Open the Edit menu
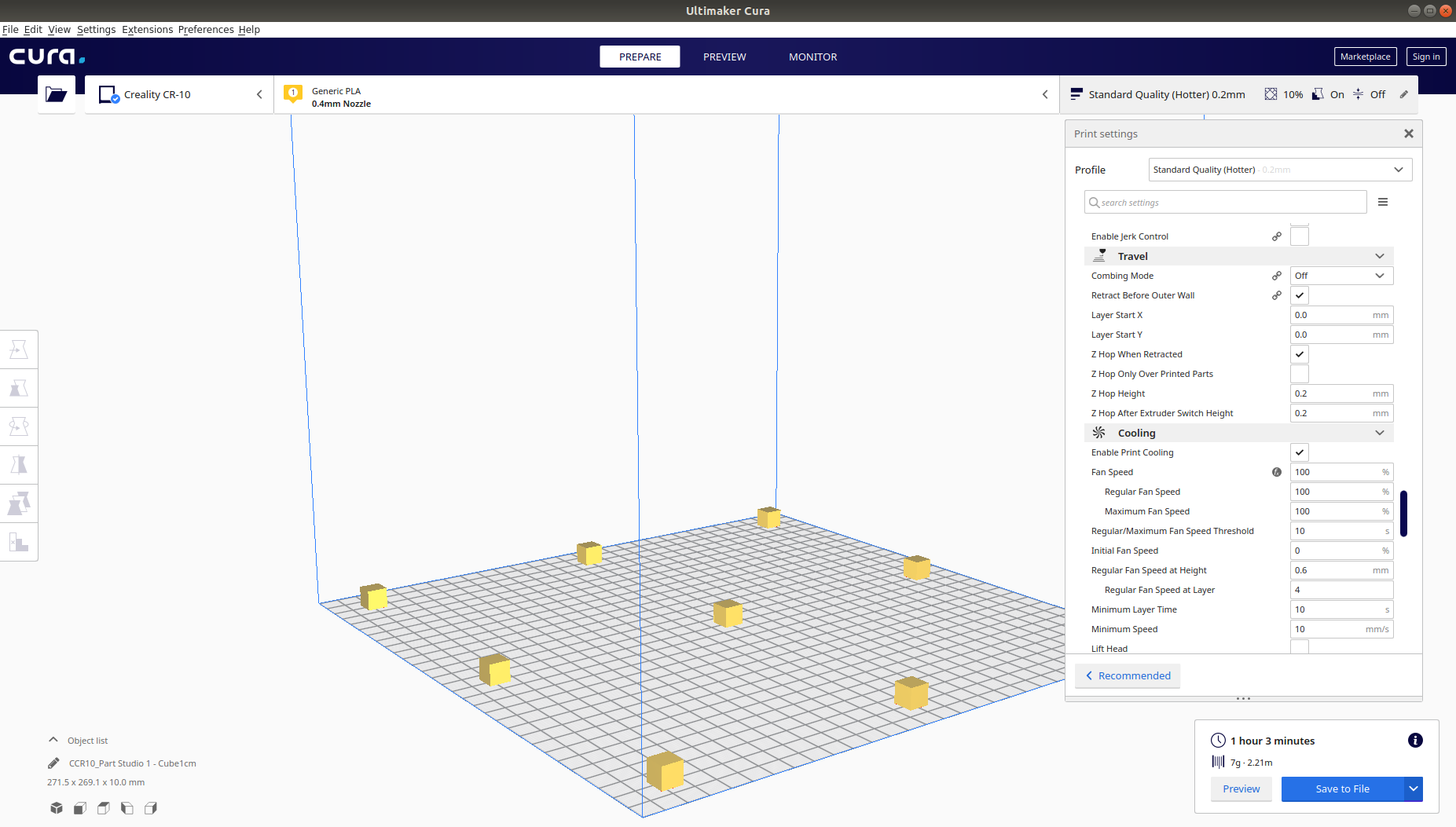The width and height of the screenshot is (1456, 827). 33,30
